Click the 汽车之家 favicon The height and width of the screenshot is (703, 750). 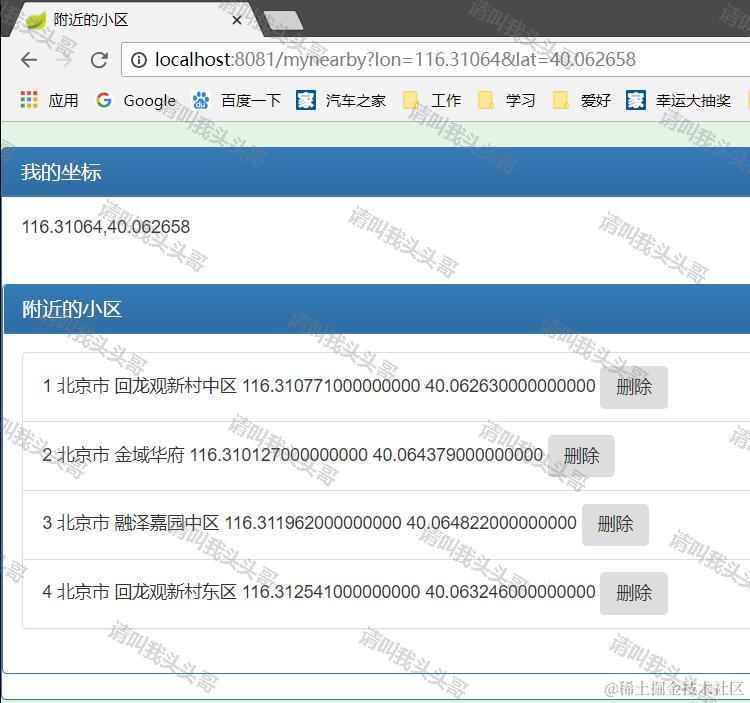[306, 100]
